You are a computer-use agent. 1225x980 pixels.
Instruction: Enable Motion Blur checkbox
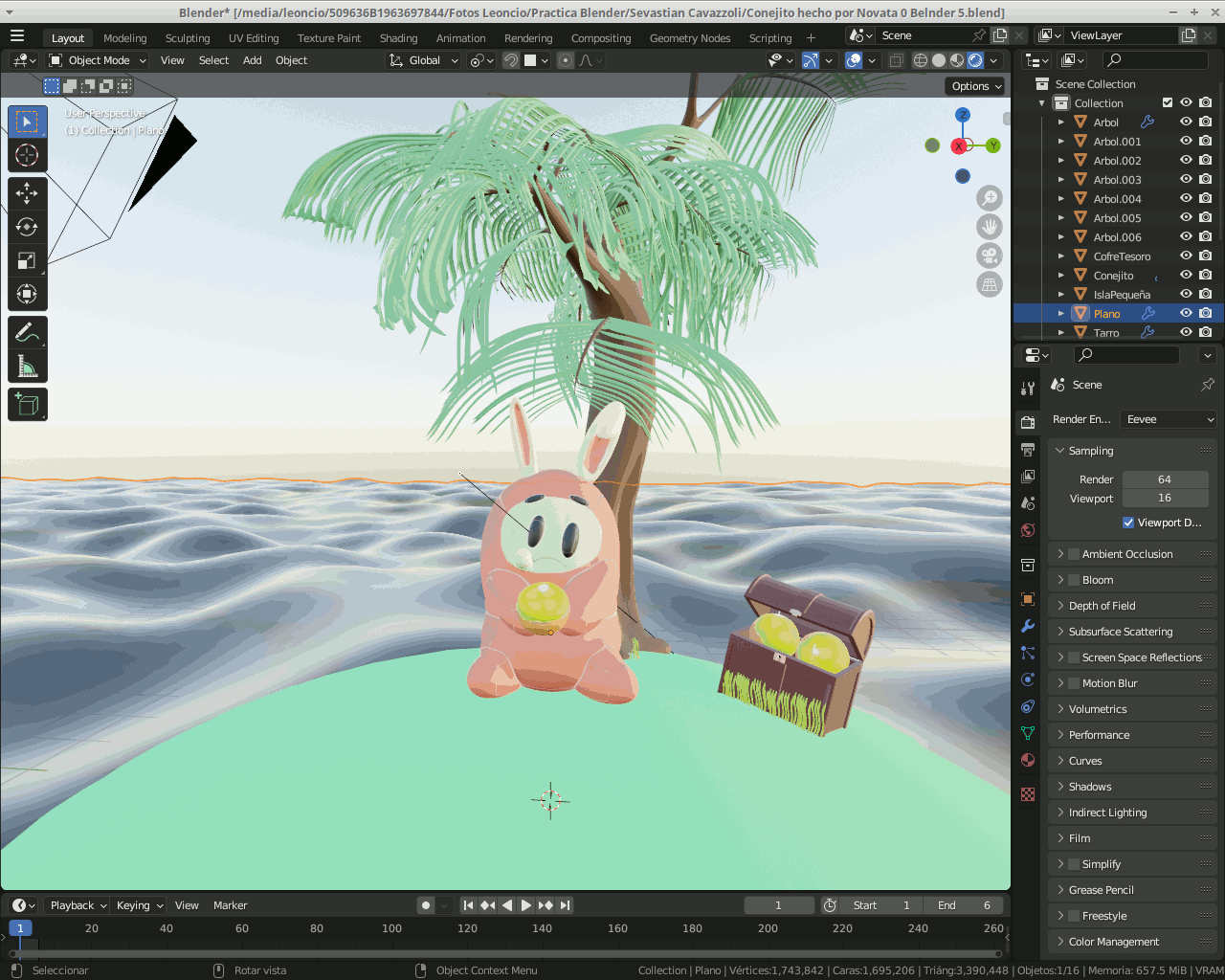pos(1074,683)
